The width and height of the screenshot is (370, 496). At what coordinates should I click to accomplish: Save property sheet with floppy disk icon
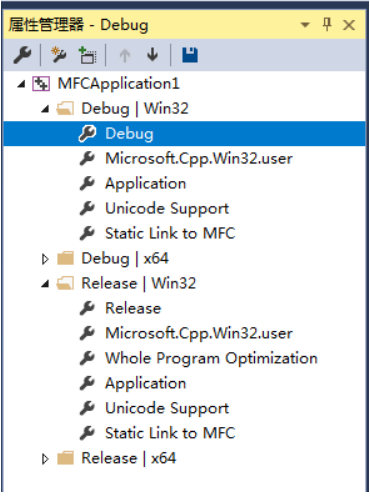click(x=190, y=55)
